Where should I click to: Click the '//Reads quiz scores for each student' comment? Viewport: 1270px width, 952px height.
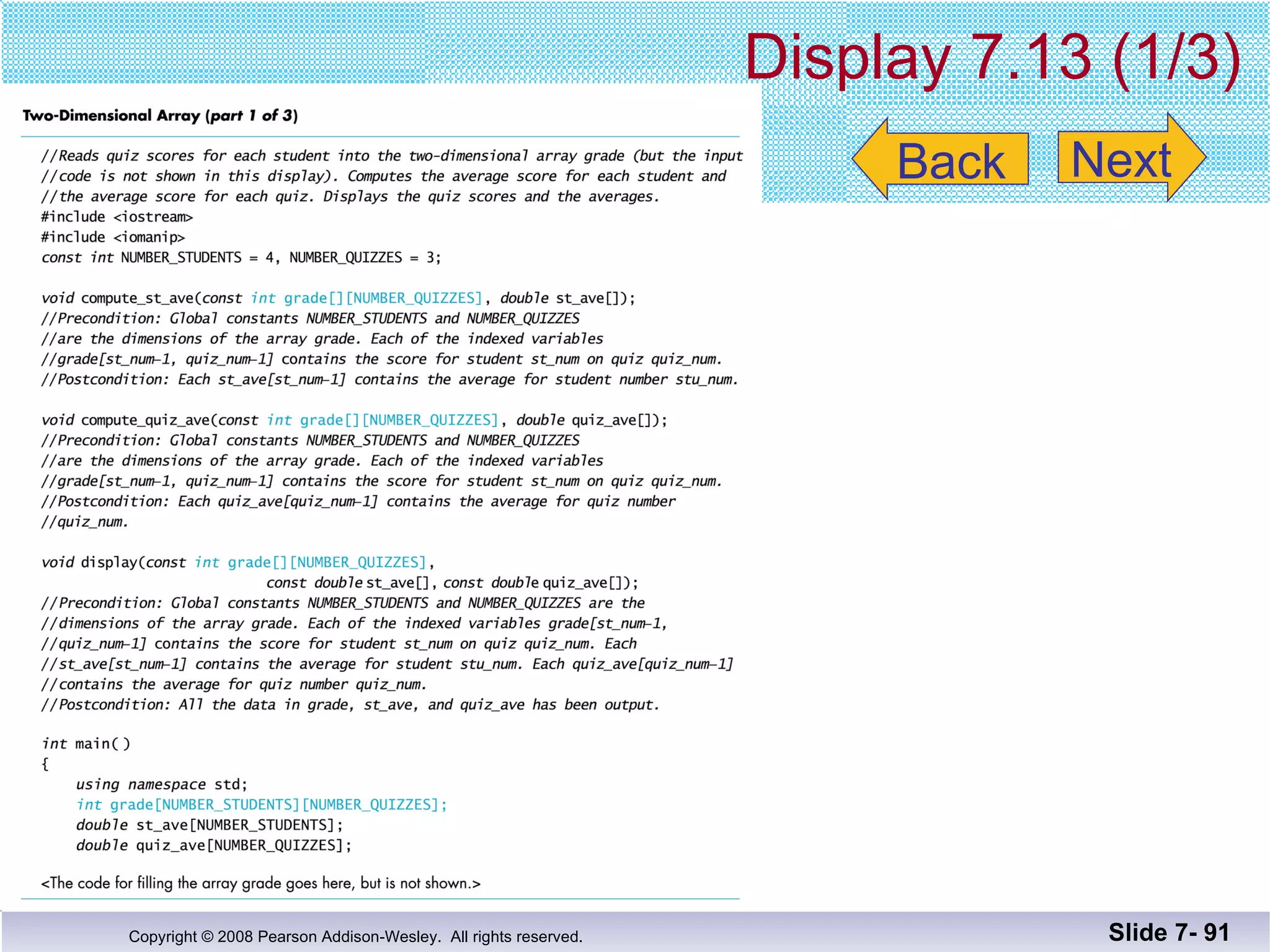tap(392, 156)
